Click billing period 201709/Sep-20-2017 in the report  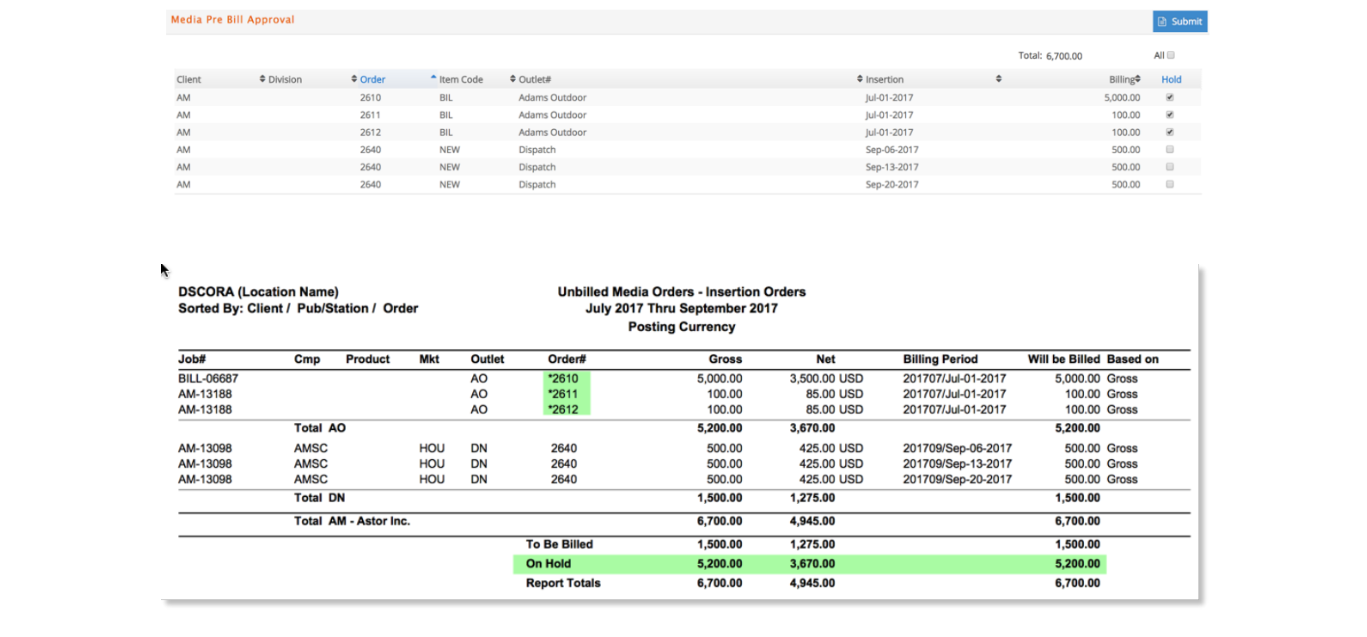pos(957,480)
